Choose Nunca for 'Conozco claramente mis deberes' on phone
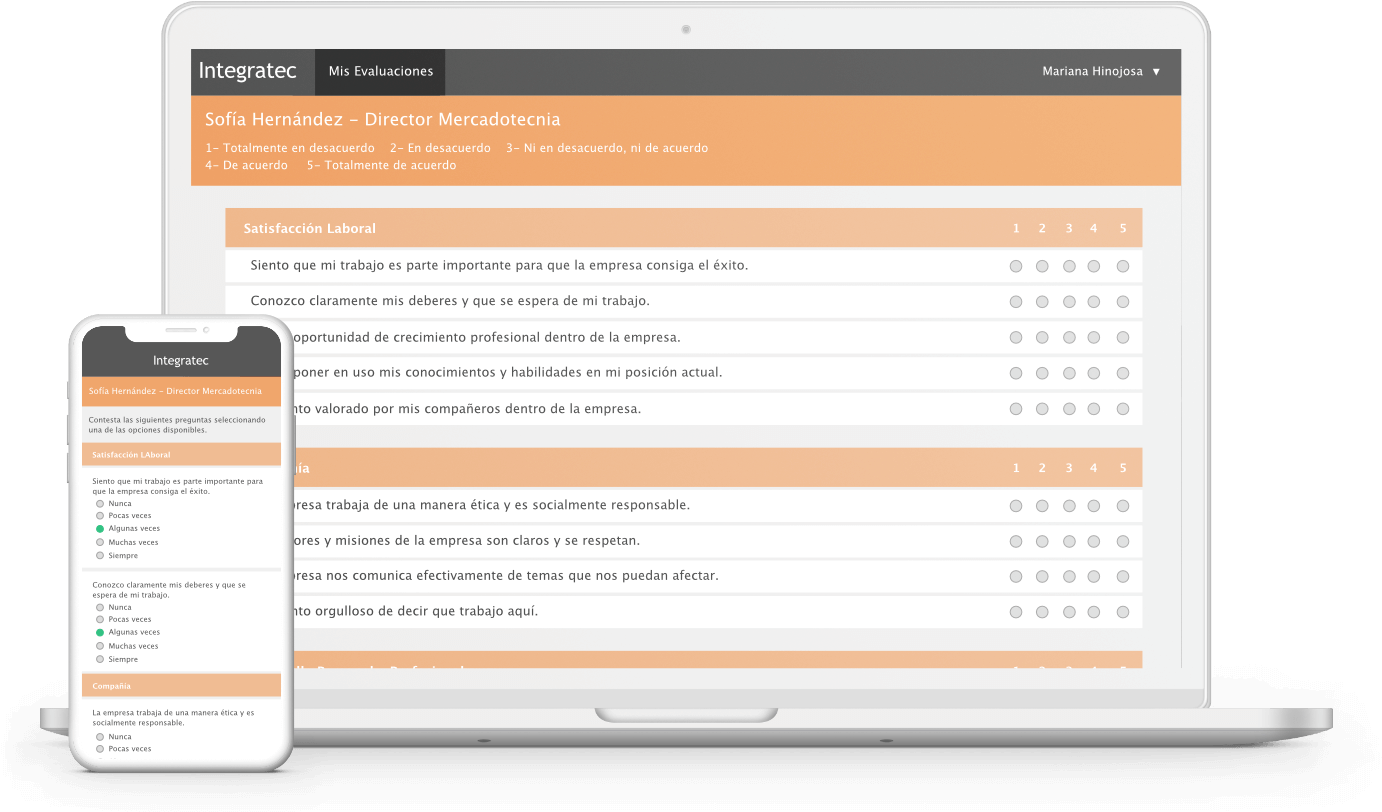Screen dimensions: 1382x812 click(100, 608)
